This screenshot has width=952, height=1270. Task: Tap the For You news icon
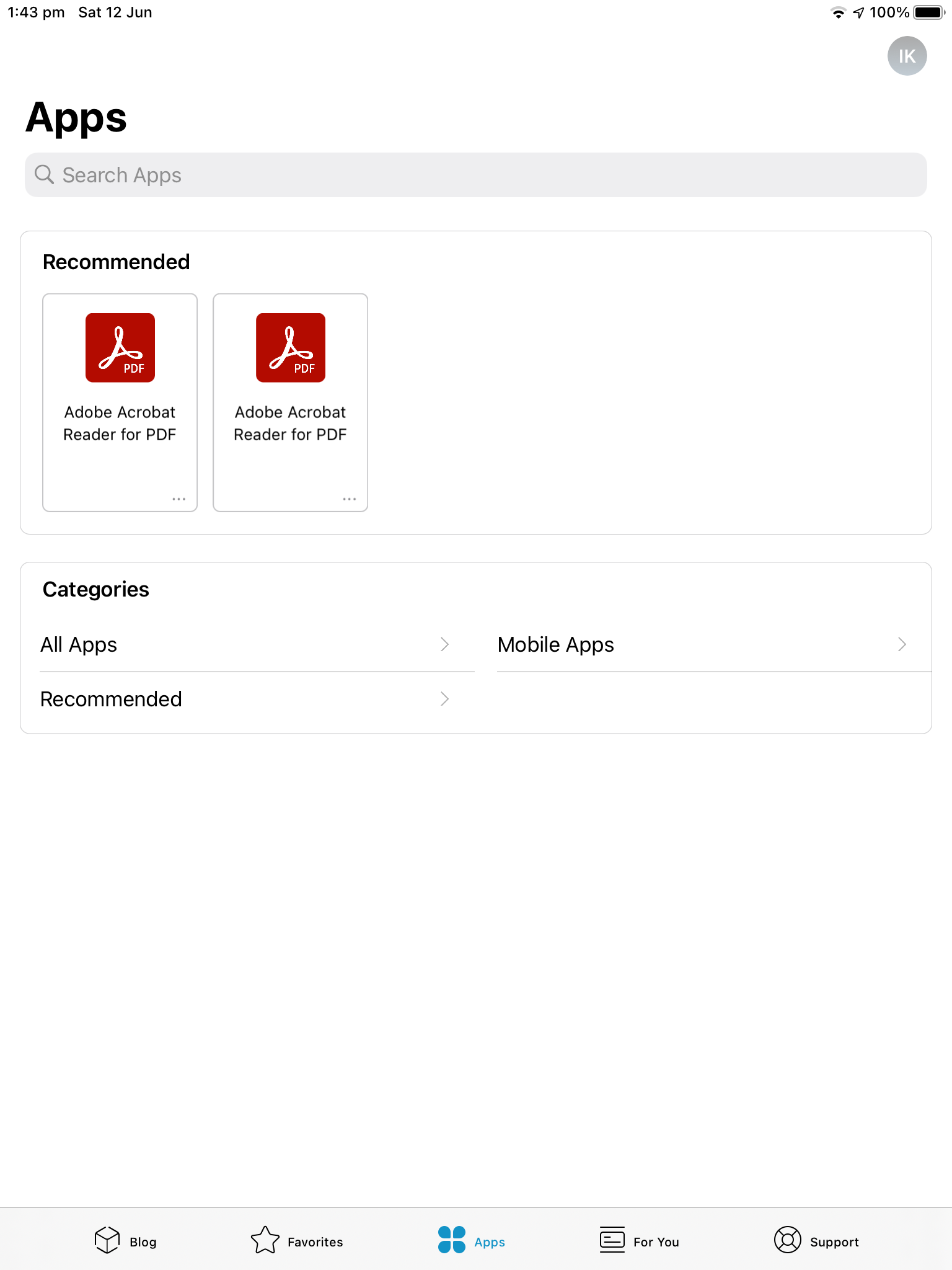(612, 1240)
